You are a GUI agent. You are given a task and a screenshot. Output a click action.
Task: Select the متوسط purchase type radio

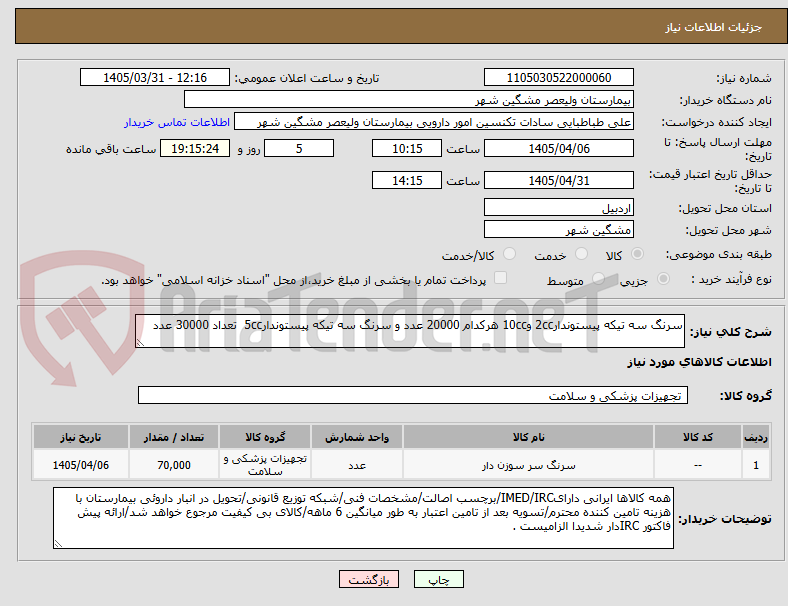coord(598,279)
